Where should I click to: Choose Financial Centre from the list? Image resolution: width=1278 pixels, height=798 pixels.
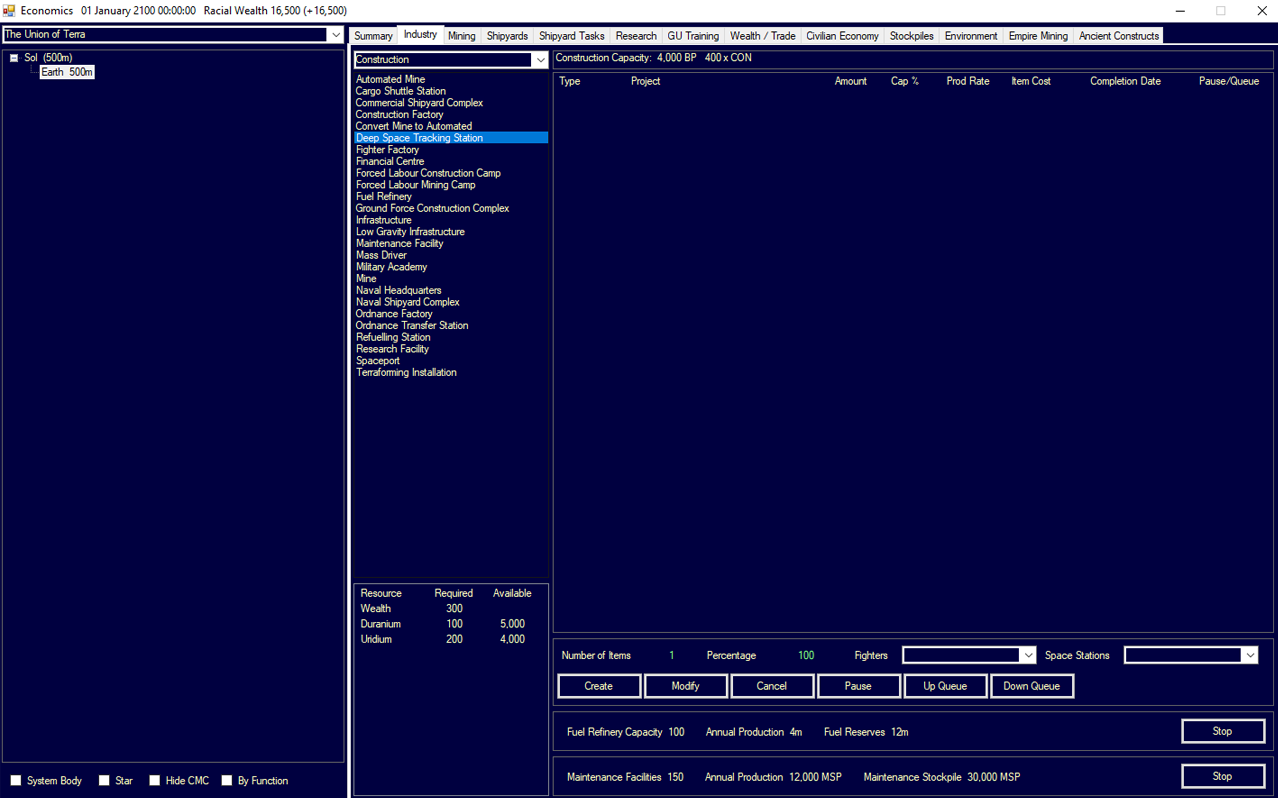(390, 162)
